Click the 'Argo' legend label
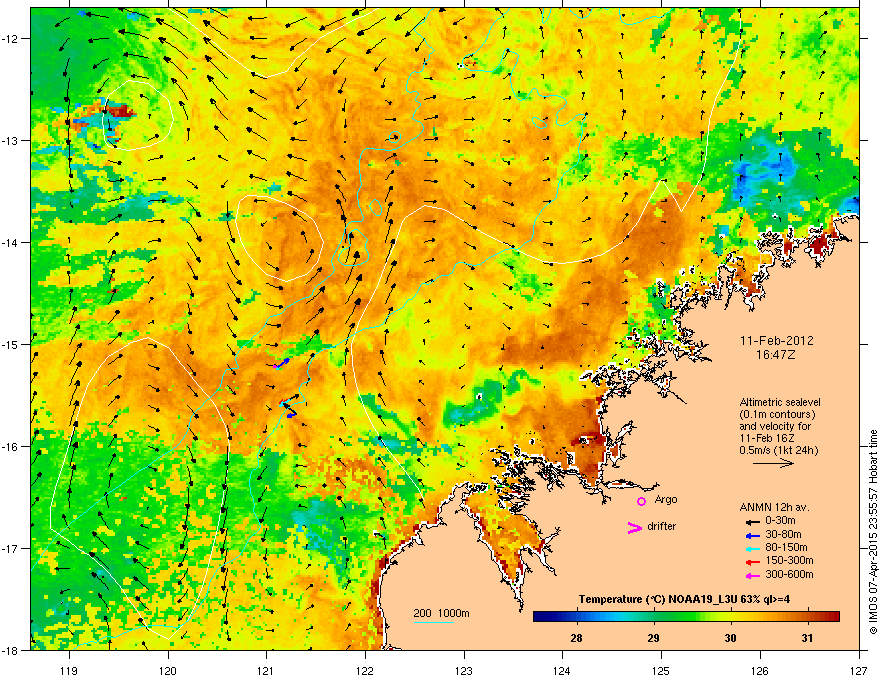 point(666,499)
